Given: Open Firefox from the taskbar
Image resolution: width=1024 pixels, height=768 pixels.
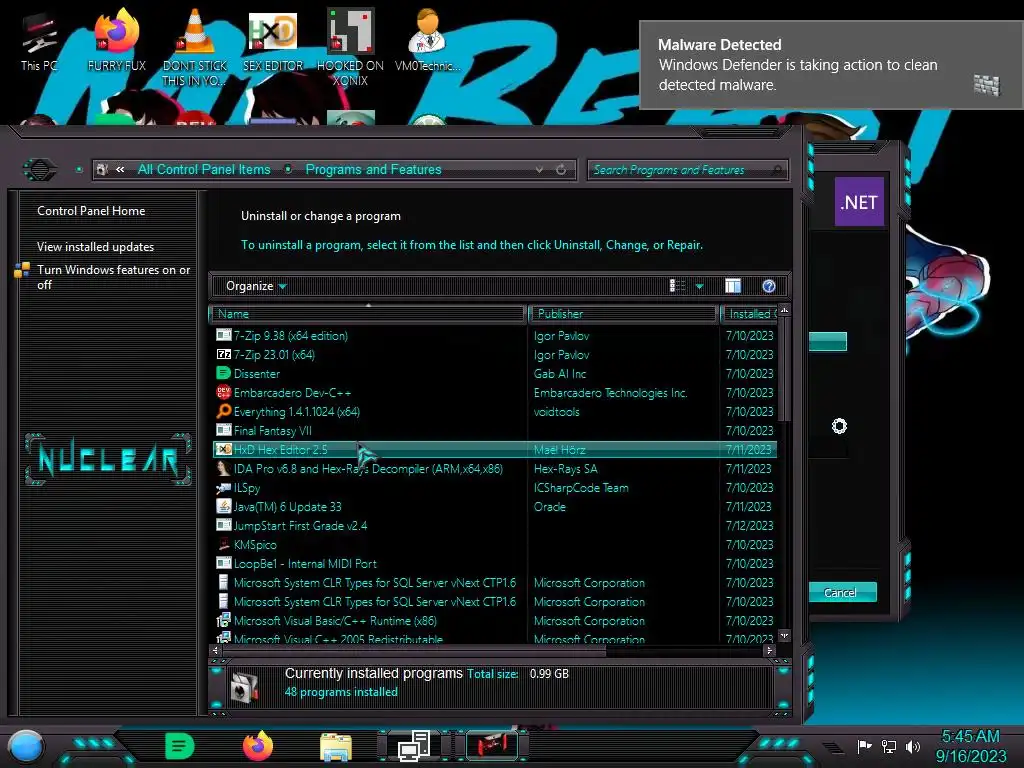Looking at the screenshot, I should point(257,746).
